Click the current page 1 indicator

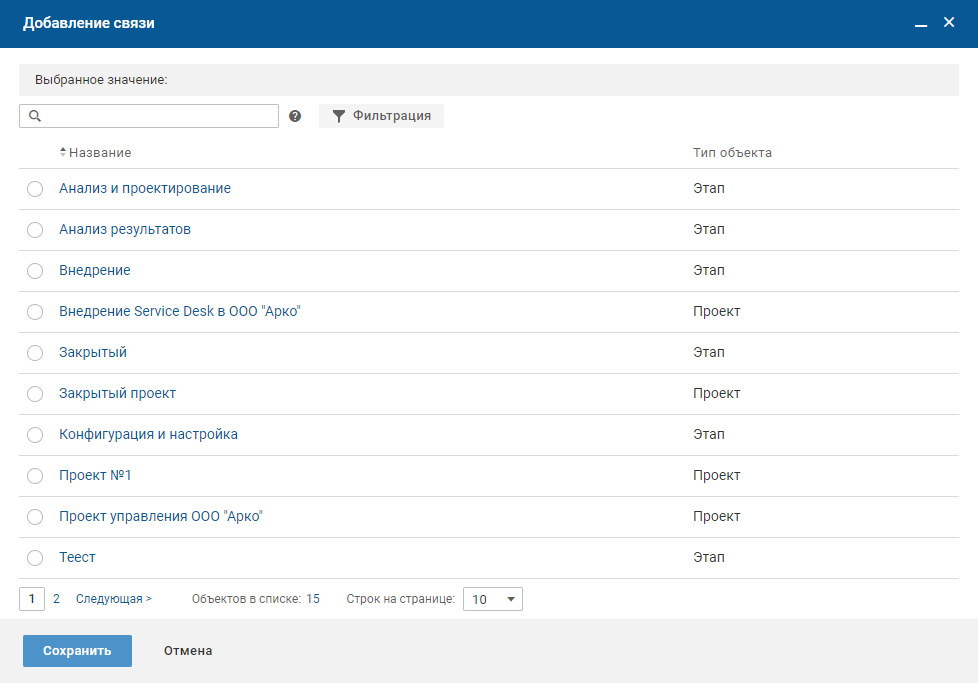[x=32, y=599]
